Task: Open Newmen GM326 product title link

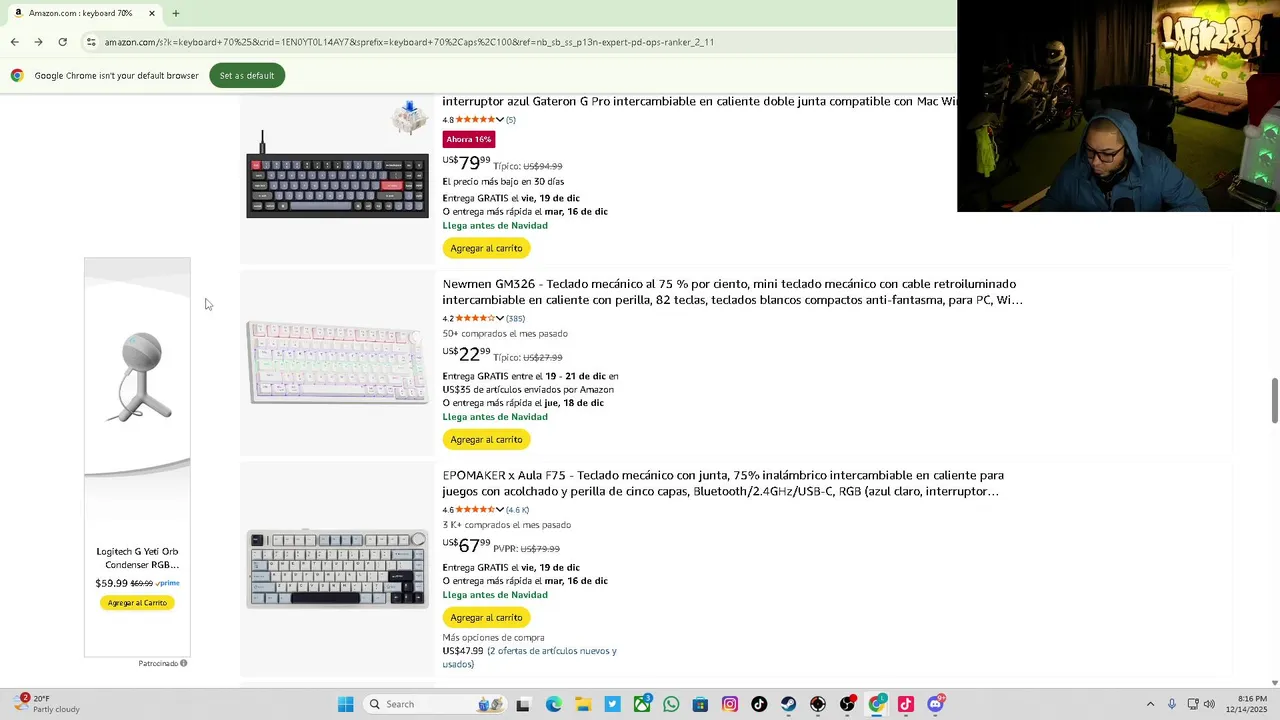Action: click(x=733, y=292)
